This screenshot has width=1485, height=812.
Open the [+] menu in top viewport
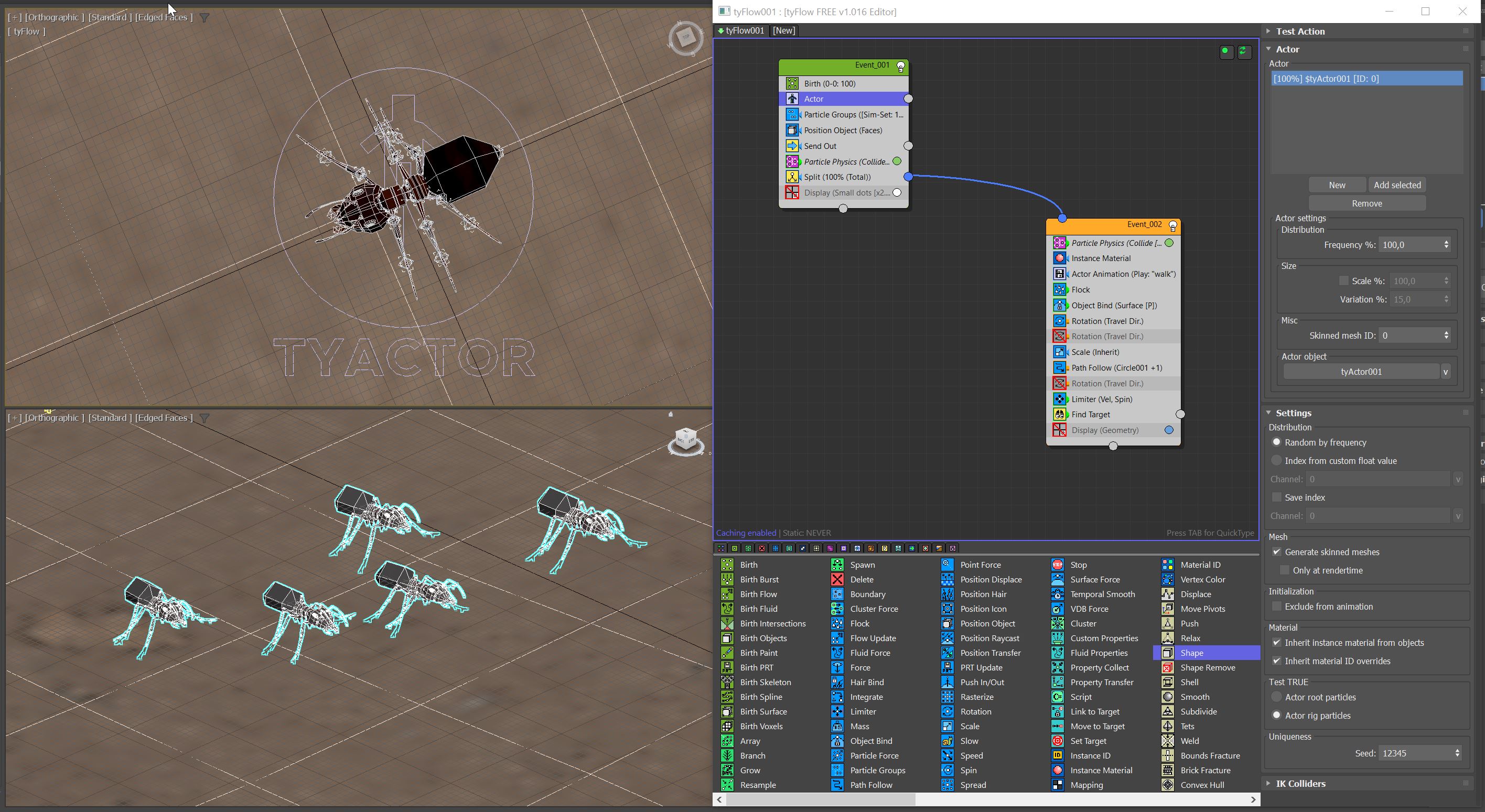[x=15, y=17]
